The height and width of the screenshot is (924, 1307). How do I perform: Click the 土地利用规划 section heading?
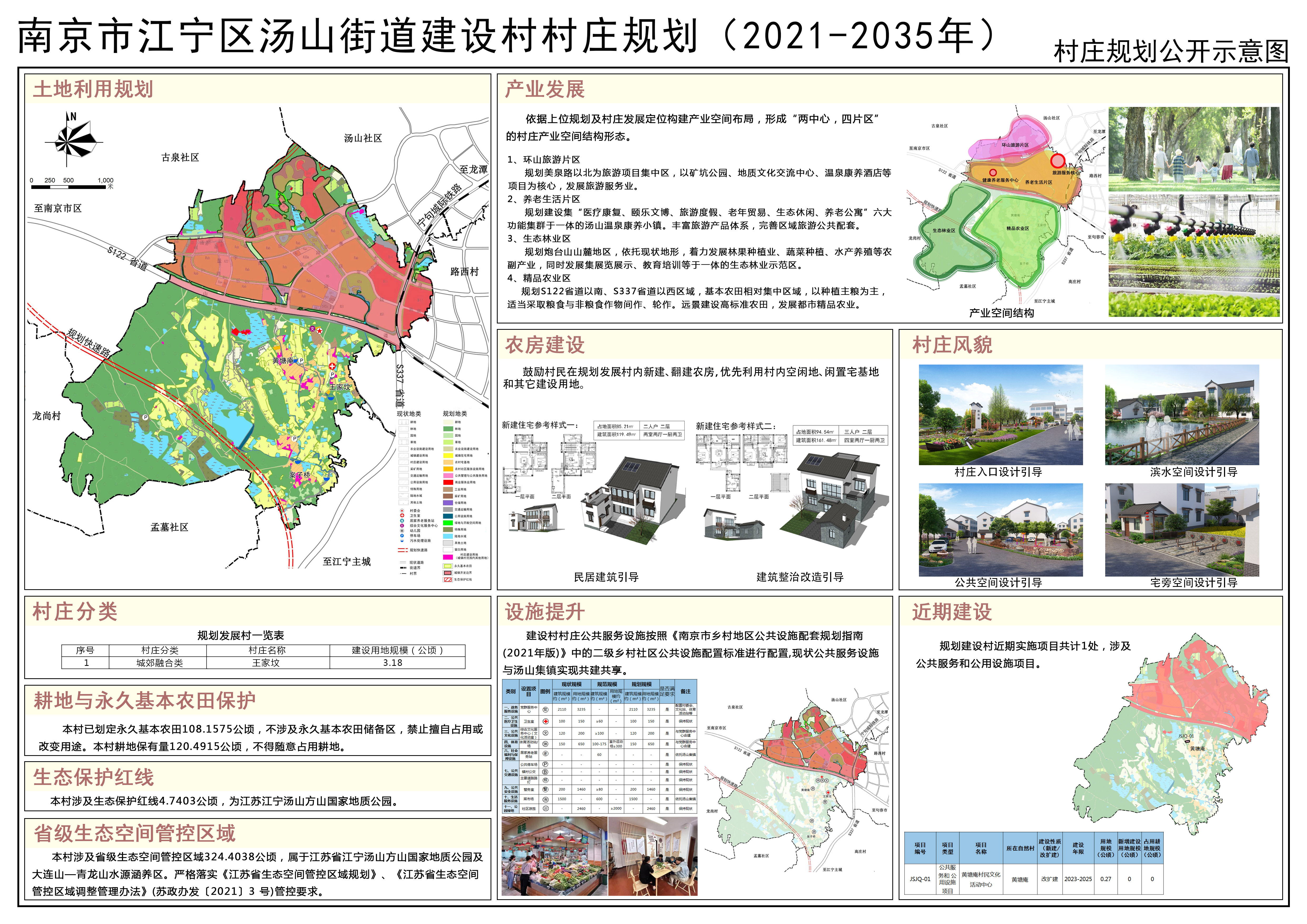coord(93,89)
